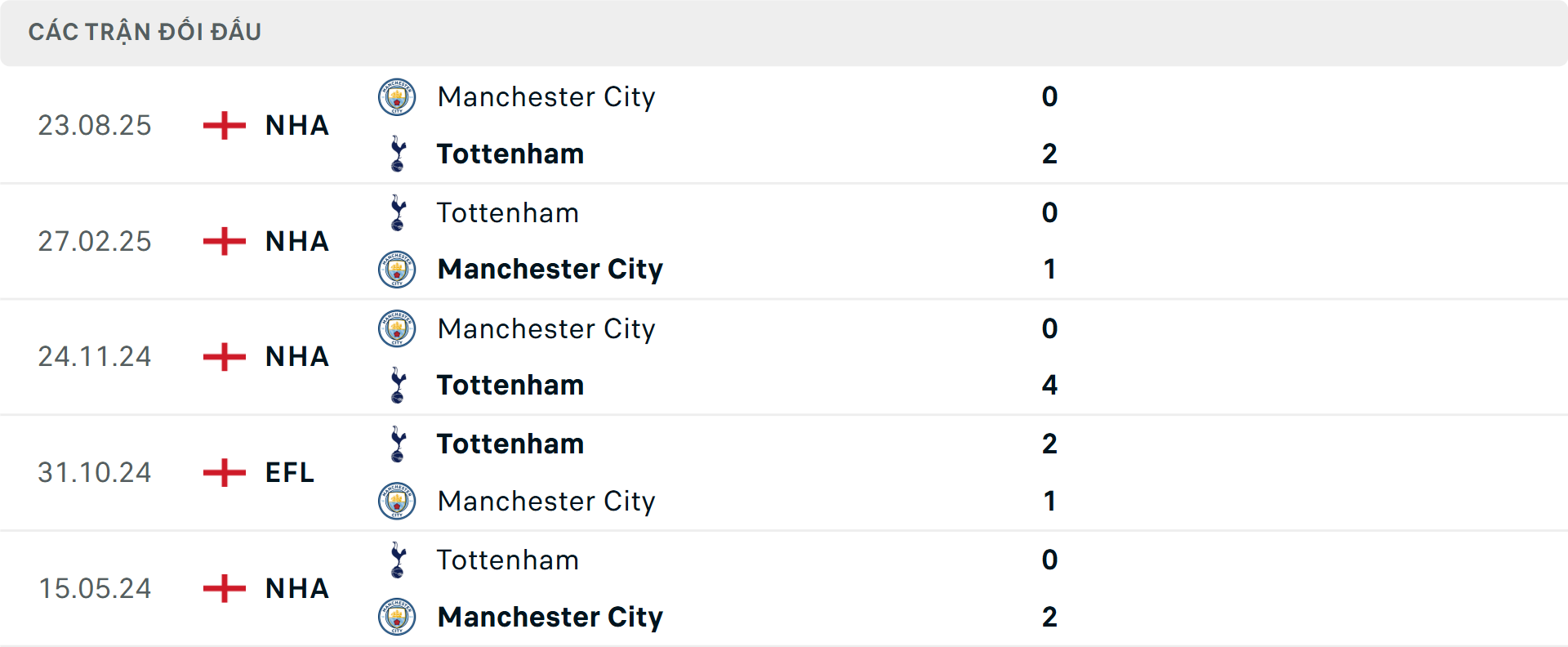Select the date 24.11.24
The width and height of the screenshot is (1568, 647).
(95, 356)
